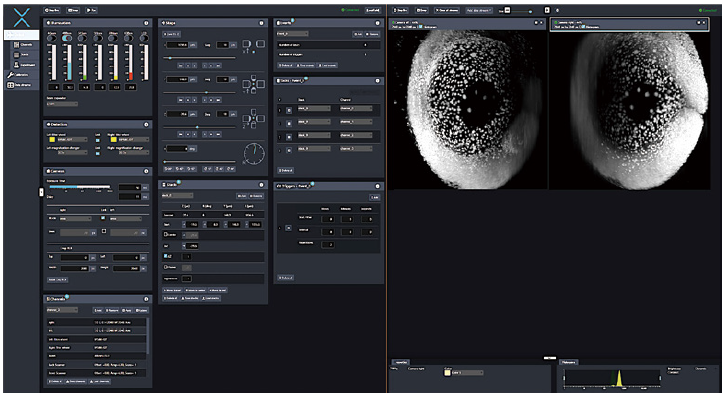Click the Channels panel table scrollbar
The height and width of the screenshot is (397, 726).
point(148,337)
